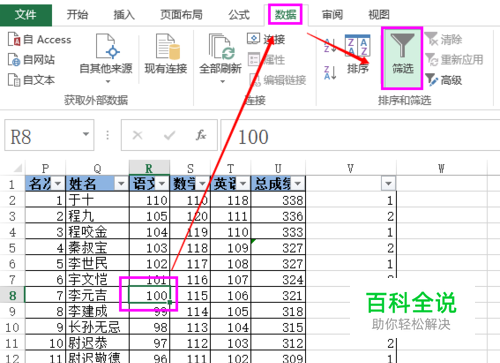Image resolution: width=500 pixels, height=363 pixels.
Task: Click the total score cell 321
Action: tap(278, 295)
